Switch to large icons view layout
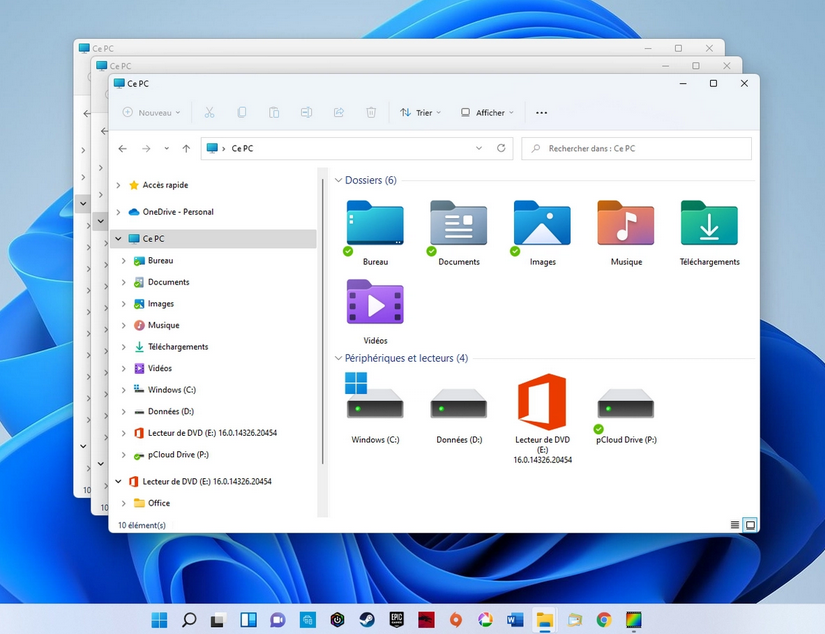Viewport: 825px width, 634px height. tap(750, 524)
